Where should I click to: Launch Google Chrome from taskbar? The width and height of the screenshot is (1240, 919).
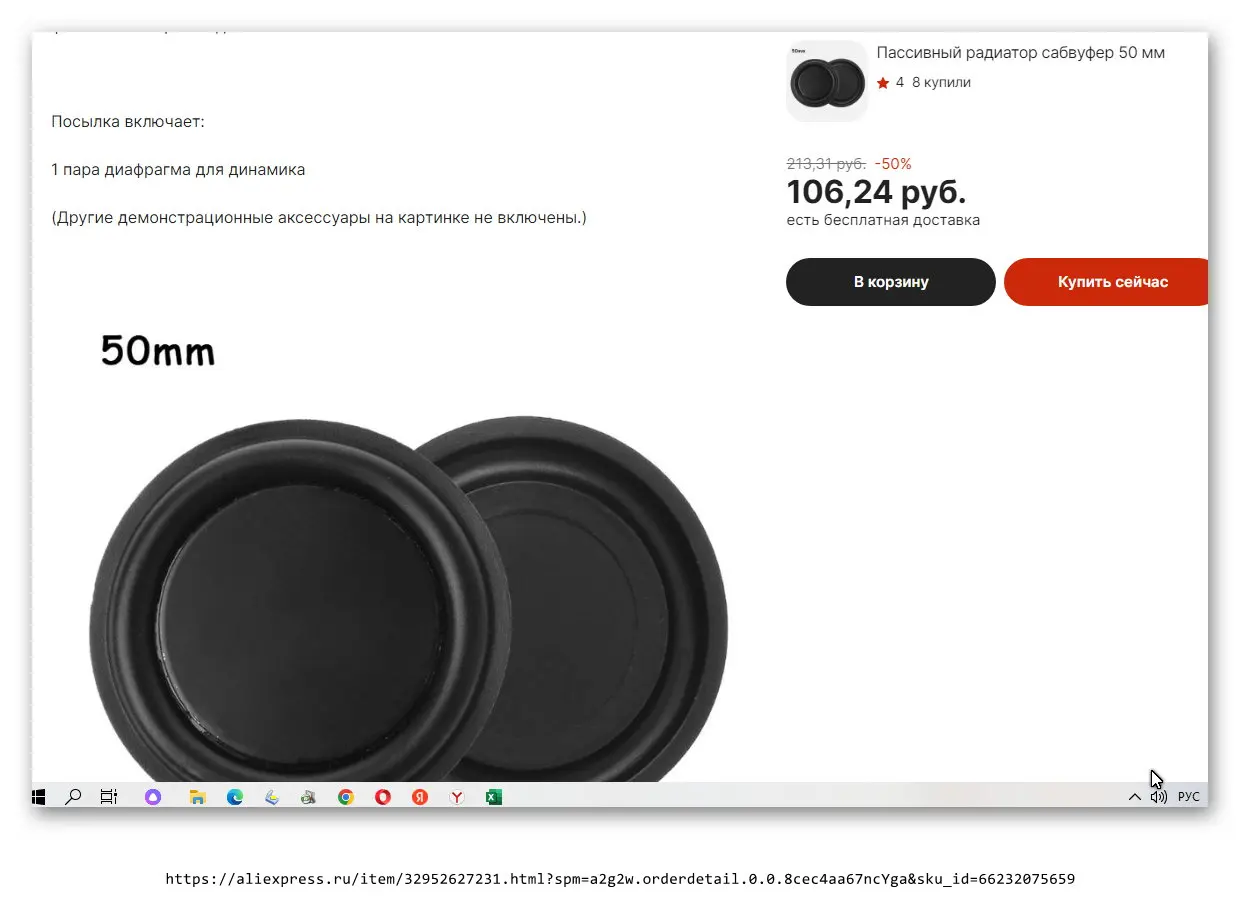click(x=346, y=797)
